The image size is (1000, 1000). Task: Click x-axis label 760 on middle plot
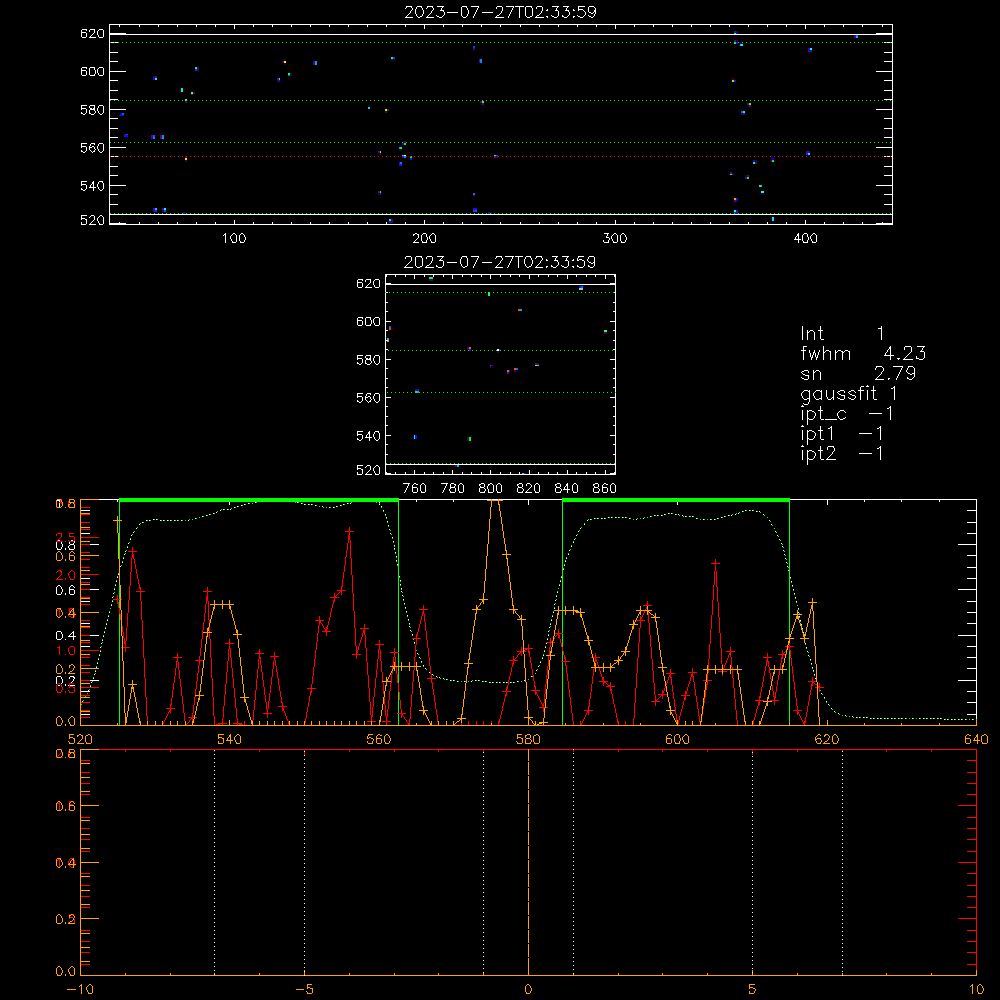pos(415,489)
